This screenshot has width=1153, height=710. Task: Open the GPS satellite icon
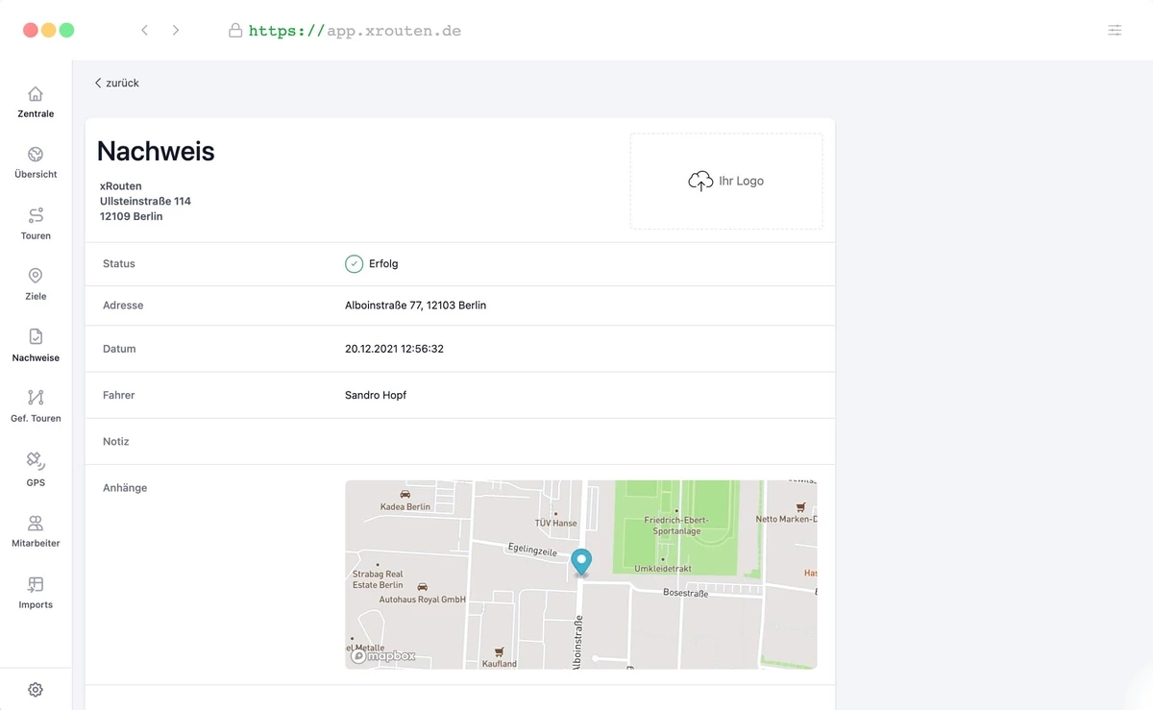coord(35,461)
